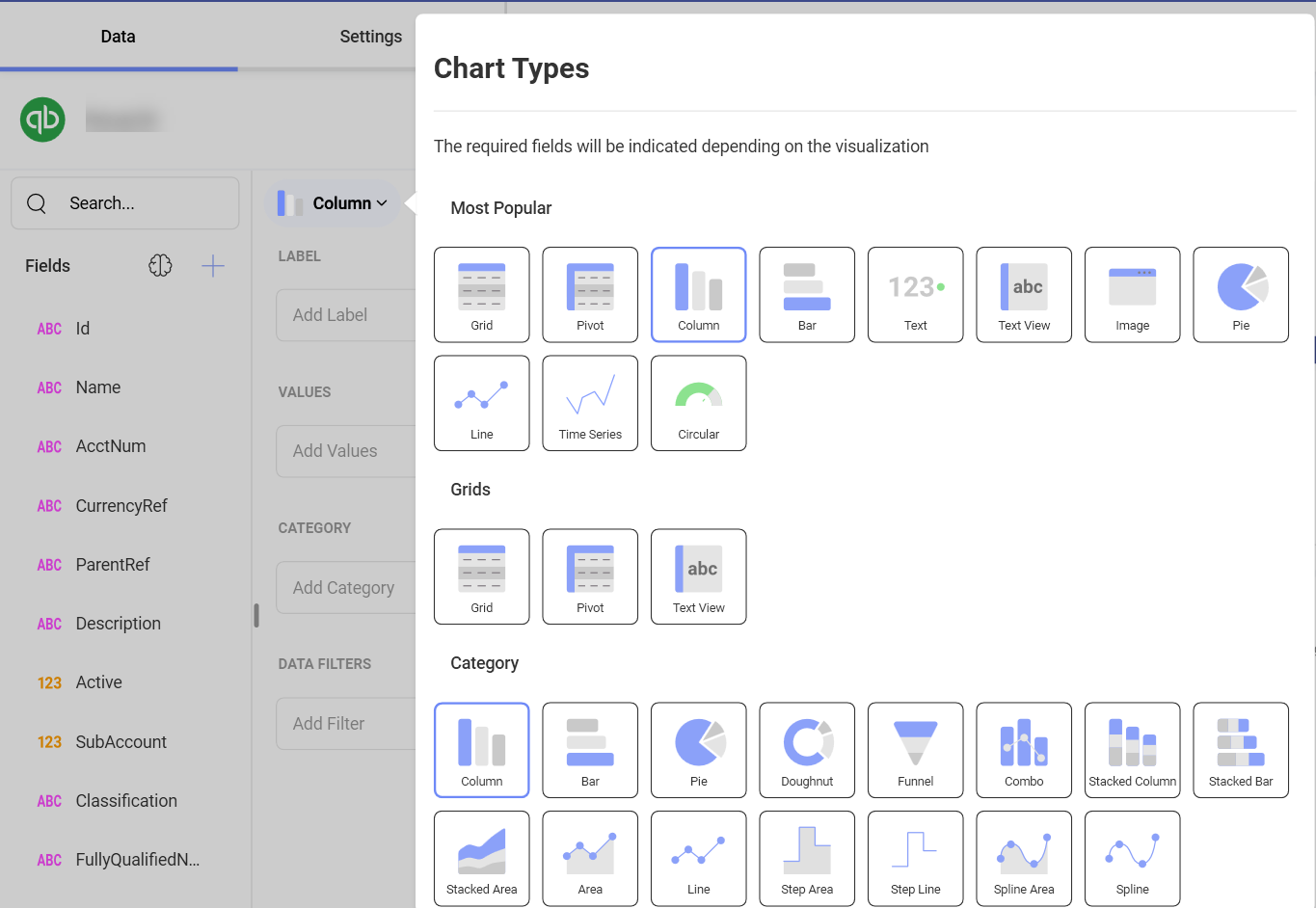The height and width of the screenshot is (908, 1316).
Task: Select the Circular gauge chart type
Action: (699, 403)
